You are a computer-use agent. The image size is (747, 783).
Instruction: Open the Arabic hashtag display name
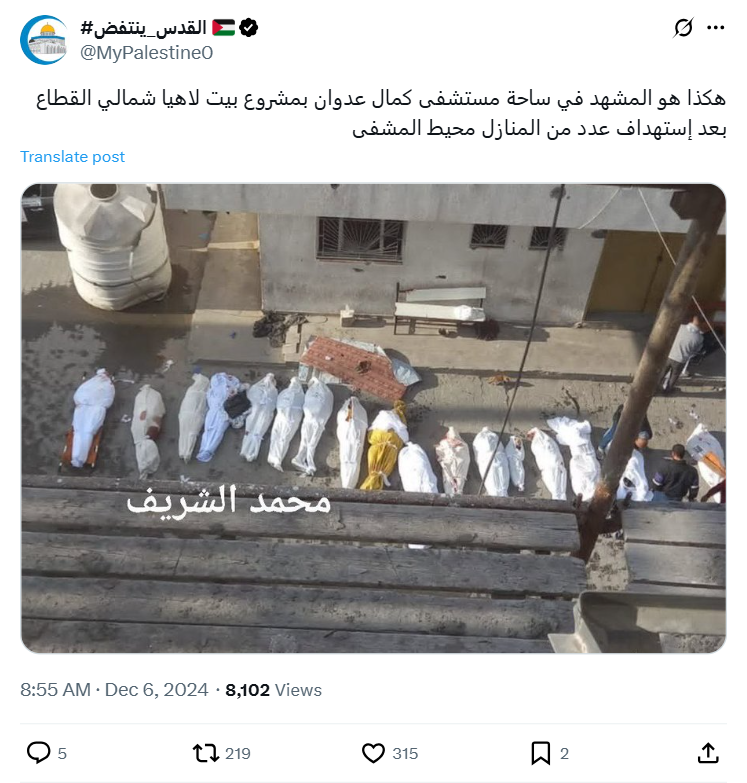144,28
